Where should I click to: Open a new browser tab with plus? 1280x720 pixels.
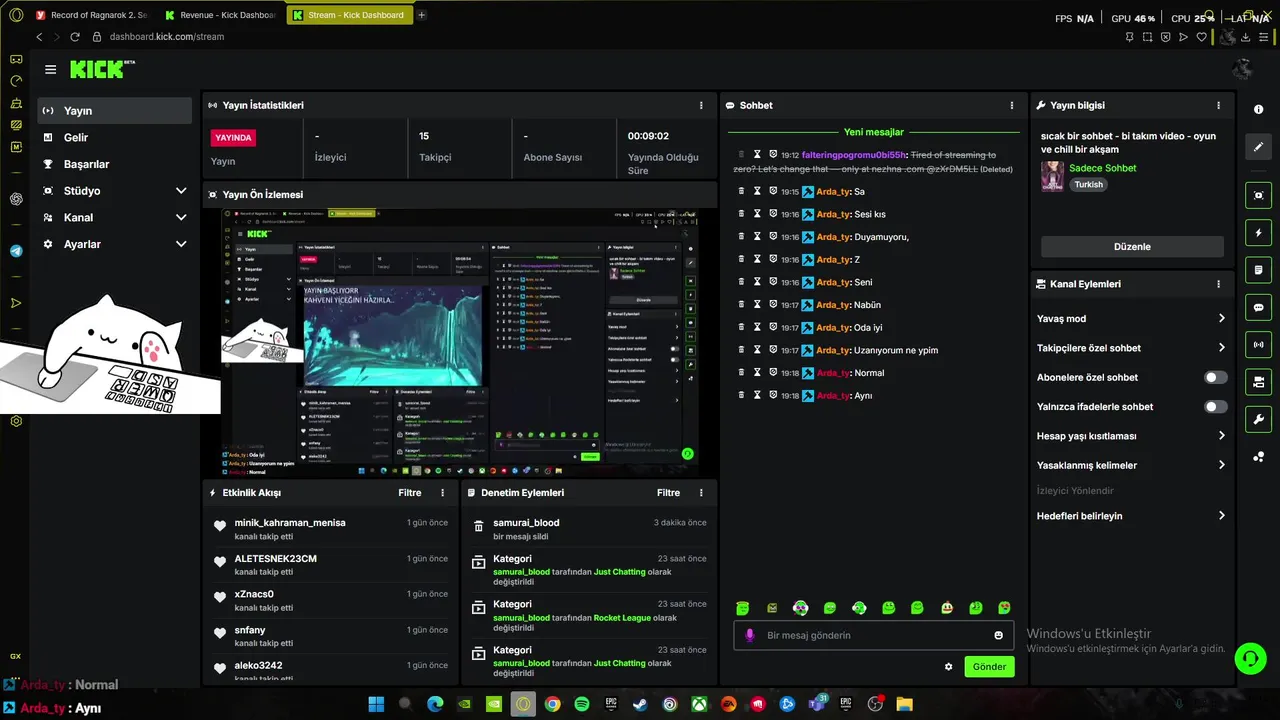coord(421,15)
